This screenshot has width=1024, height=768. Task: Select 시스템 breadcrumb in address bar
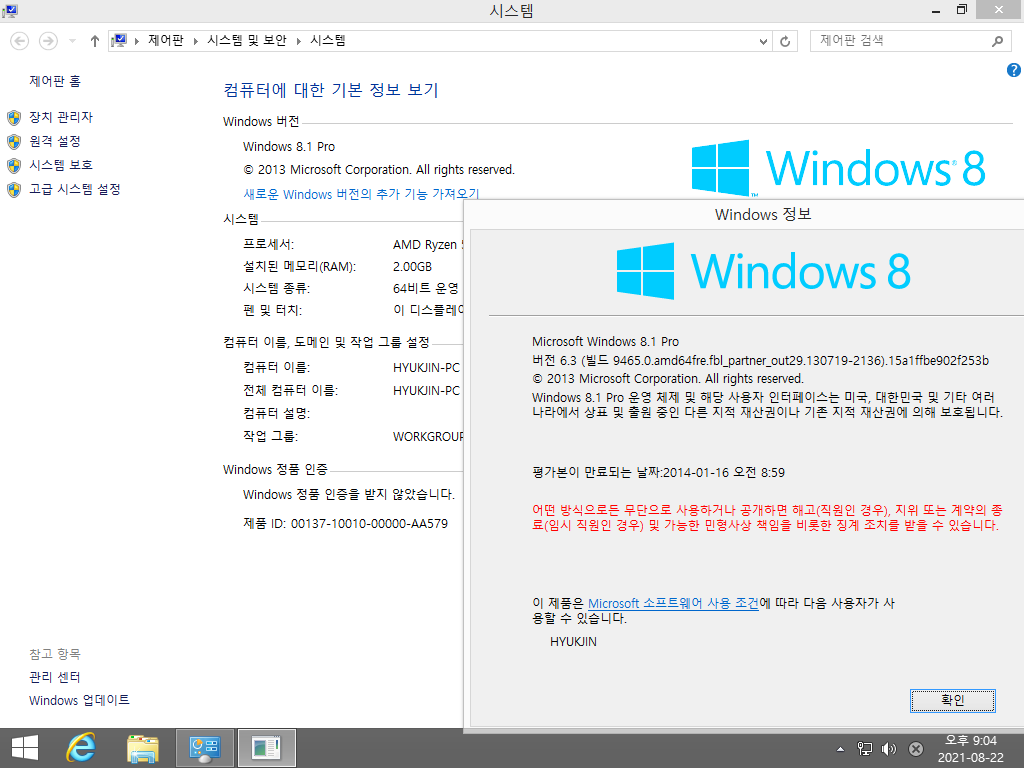328,40
